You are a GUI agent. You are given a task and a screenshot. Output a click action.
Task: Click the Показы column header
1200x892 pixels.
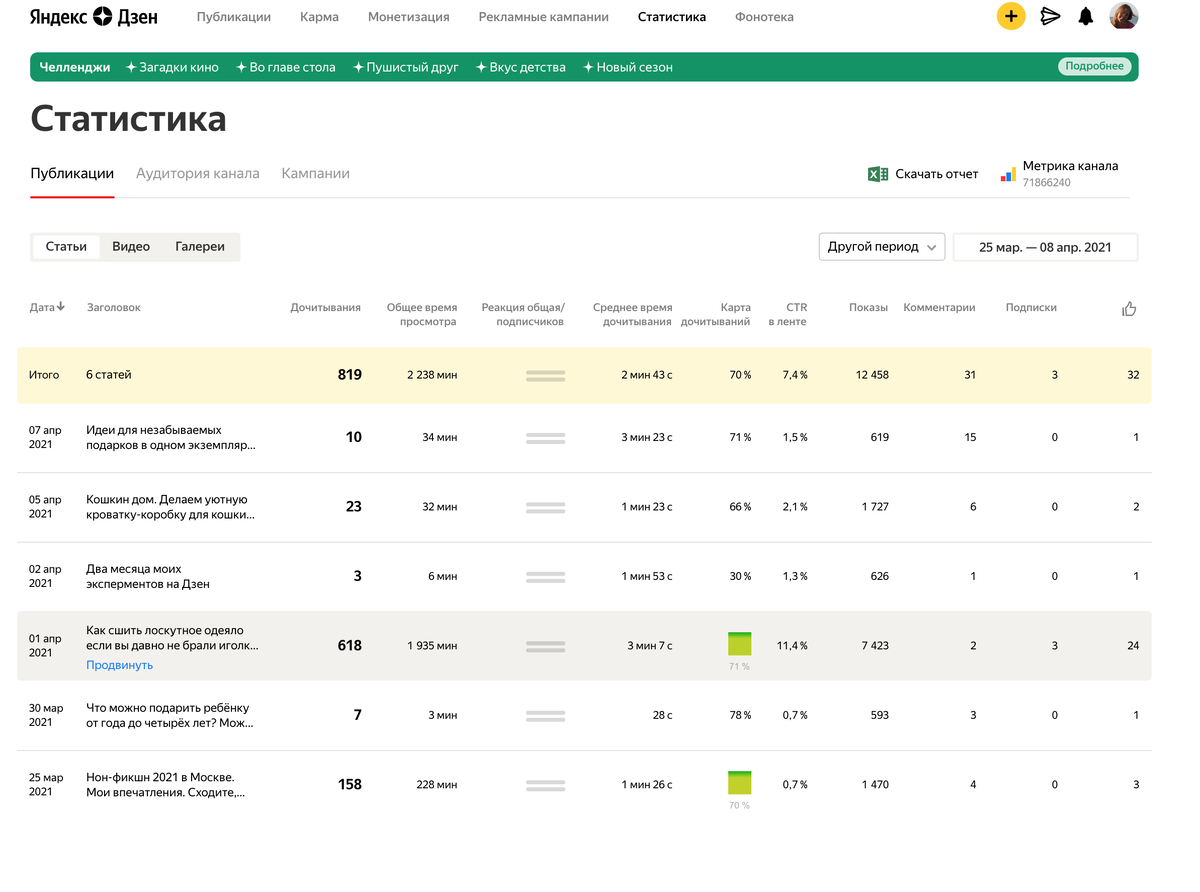click(x=868, y=308)
